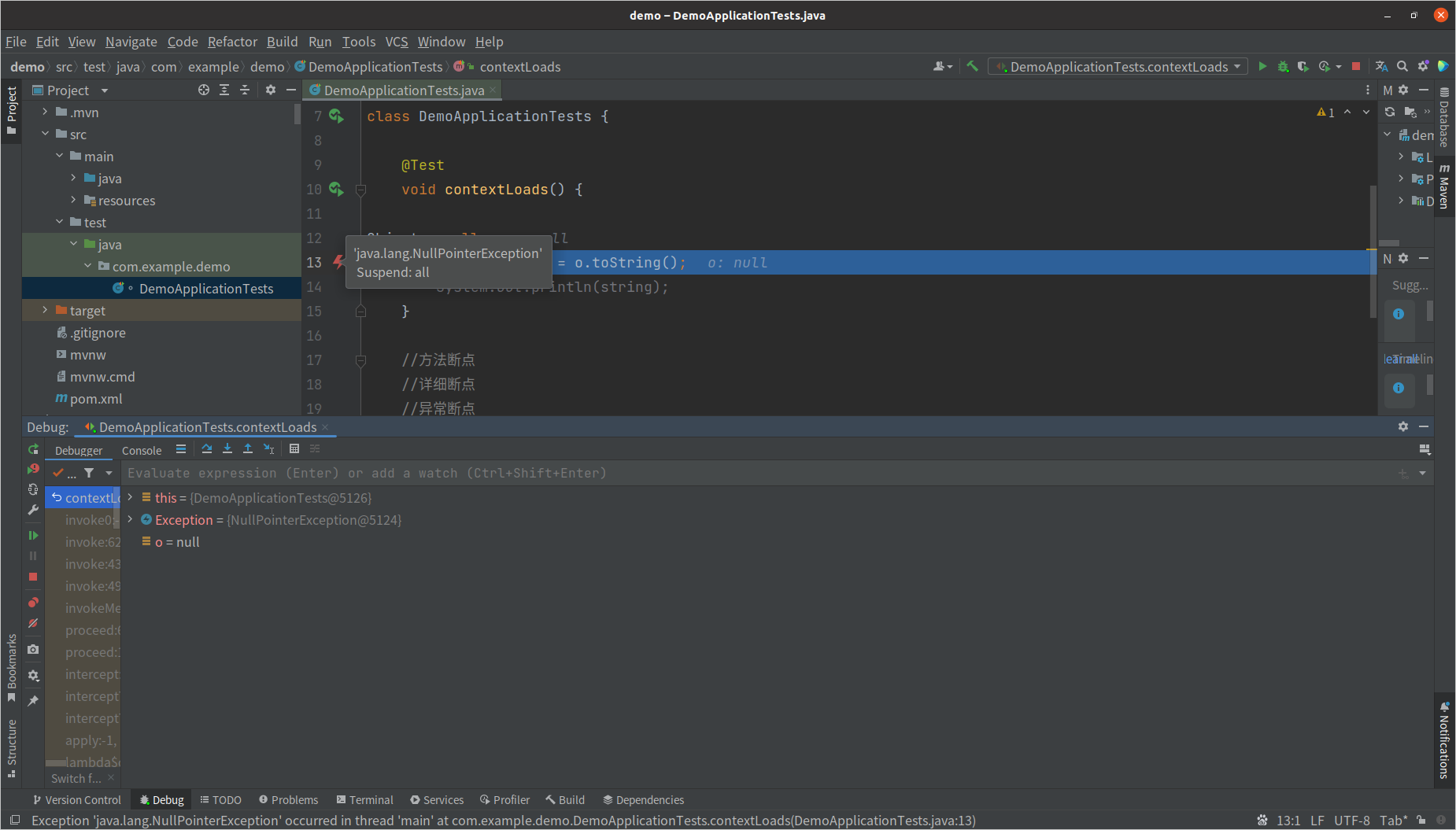Screen dimensions: 1456x830
Task: Open the DemoApplicationTests.contextLoads run configuration dropdown
Action: pyautogui.click(x=1118, y=67)
